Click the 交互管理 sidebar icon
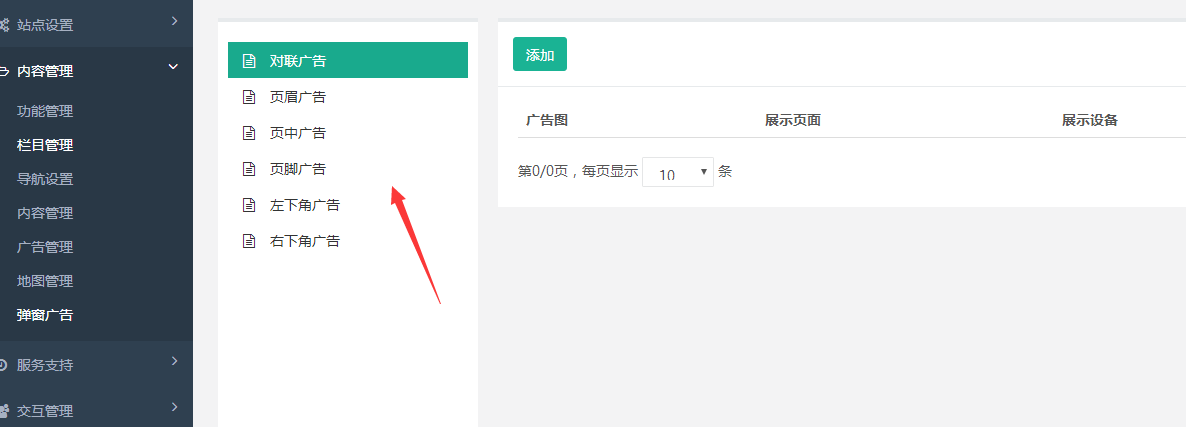Screen dimensions: 1186x427 pyautogui.click(x=4, y=410)
